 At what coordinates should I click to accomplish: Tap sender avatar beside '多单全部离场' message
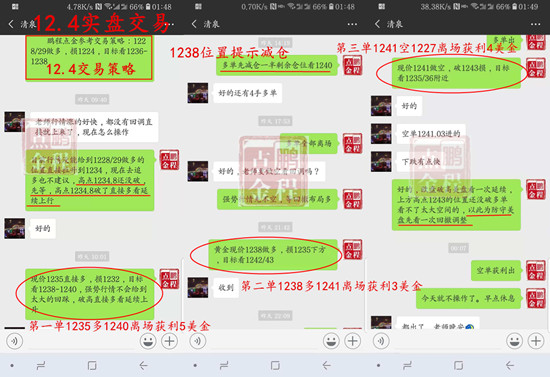pos(353,143)
